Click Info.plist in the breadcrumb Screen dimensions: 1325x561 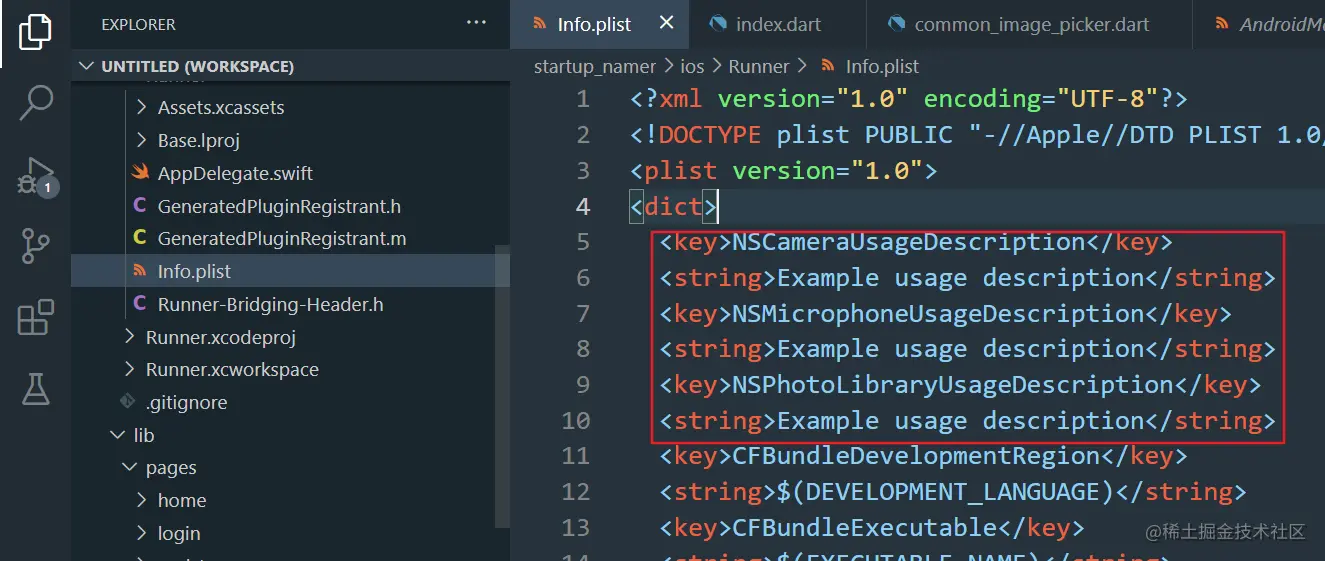coord(882,67)
